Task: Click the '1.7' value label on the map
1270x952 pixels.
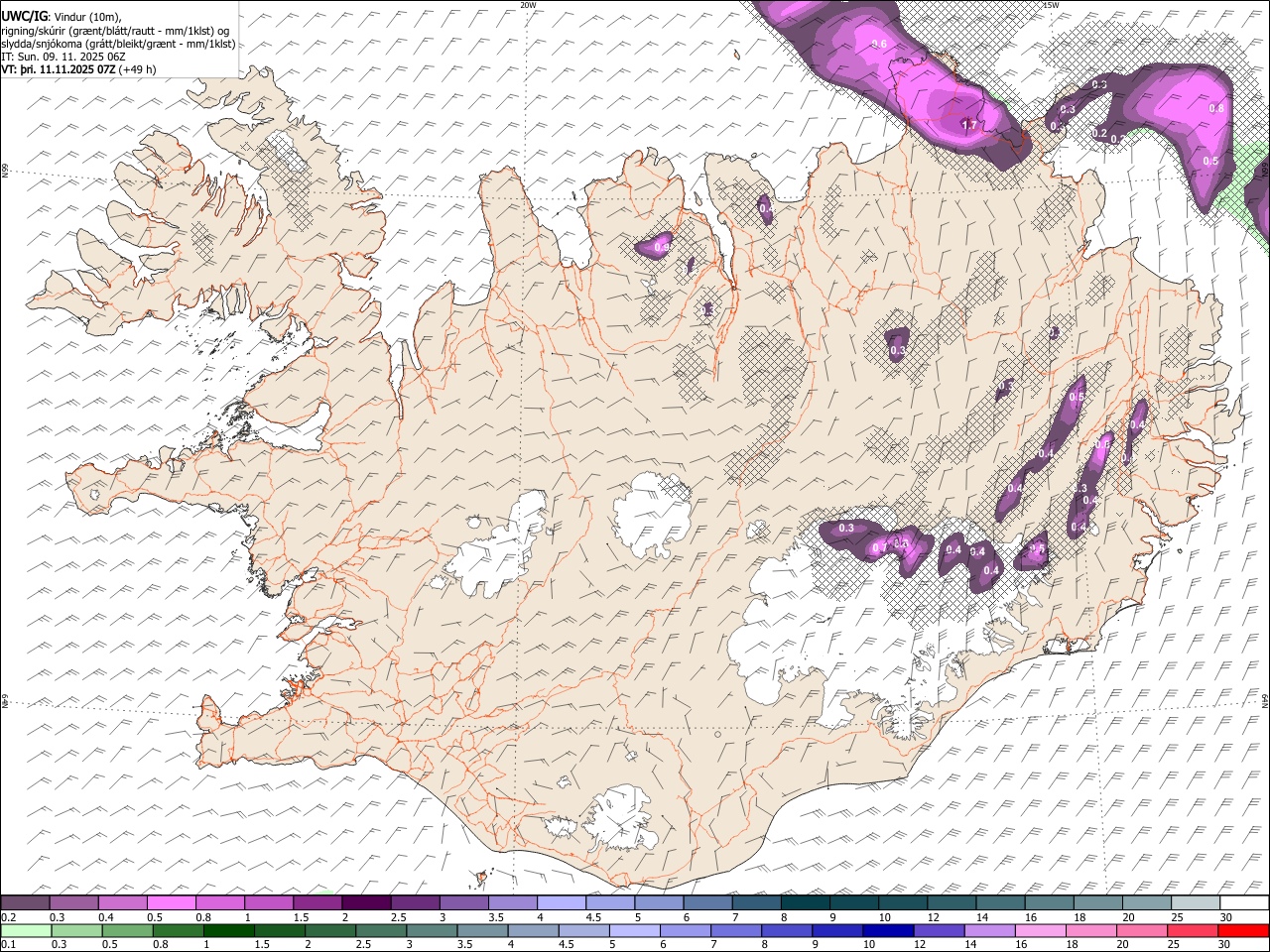Action: pos(969,126)
